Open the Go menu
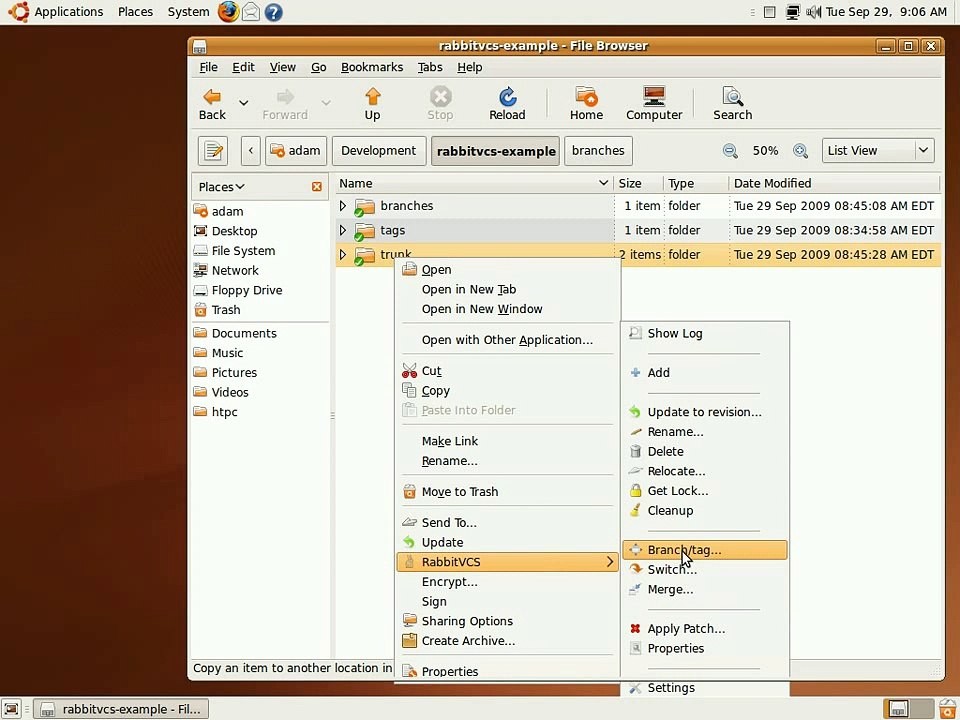Image resolution: width=960 pixels, height=720 pixels. (x=318, y=67)
